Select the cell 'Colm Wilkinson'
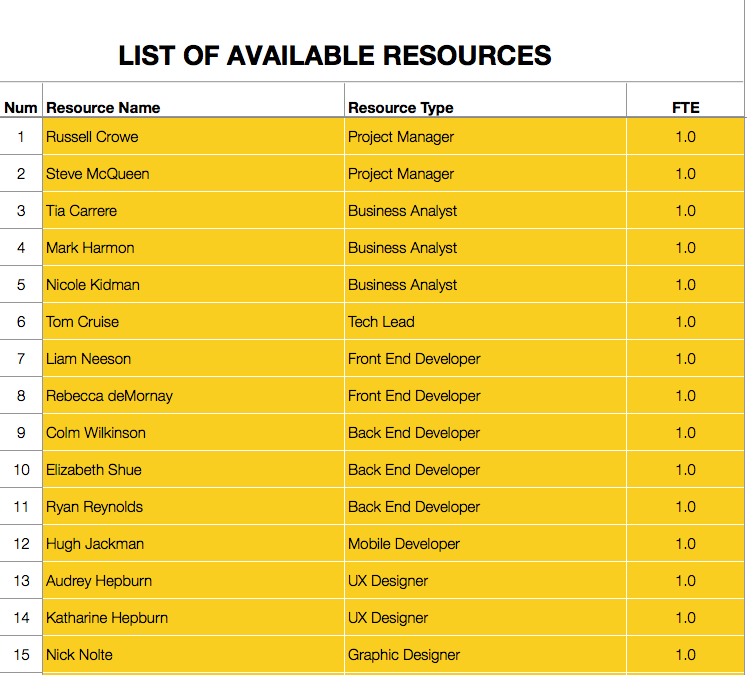This screenshot has width=747, height=675. (x=193, y=433)
